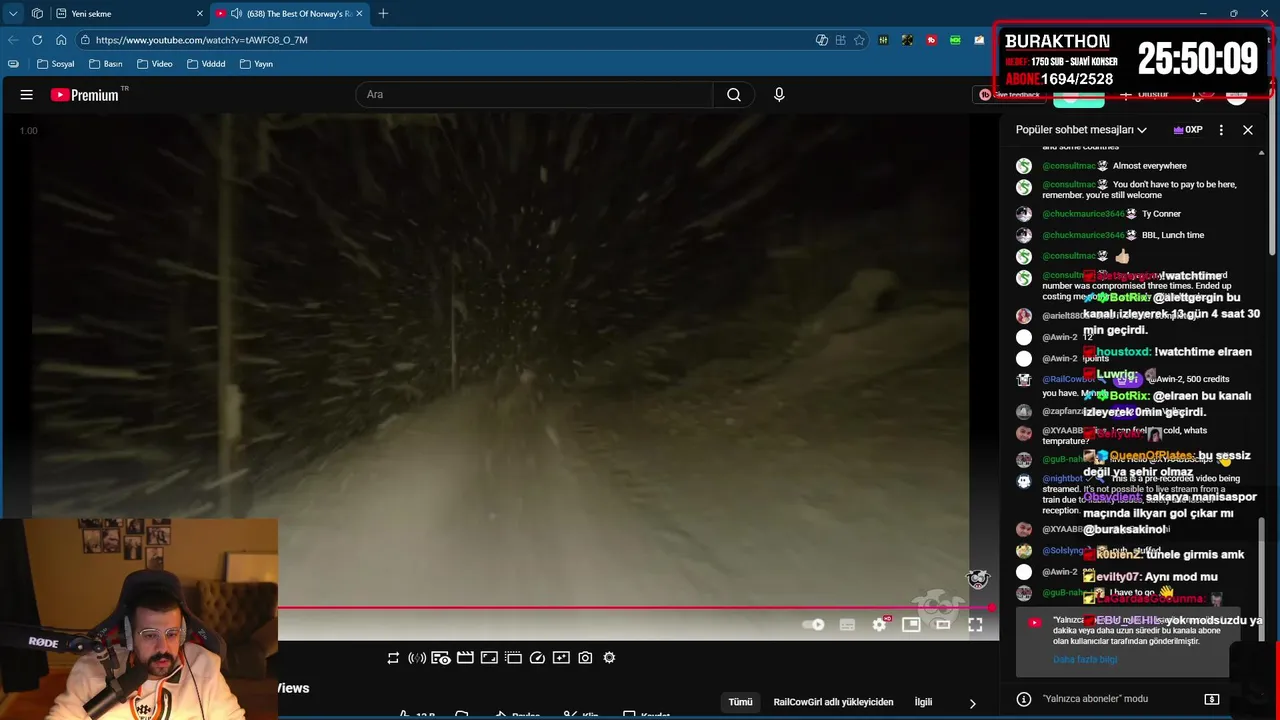Click the 'Daha fazla bilgi' link
The width and height of the screenshot is (1280, 720).
click(x=1085, y=660)
